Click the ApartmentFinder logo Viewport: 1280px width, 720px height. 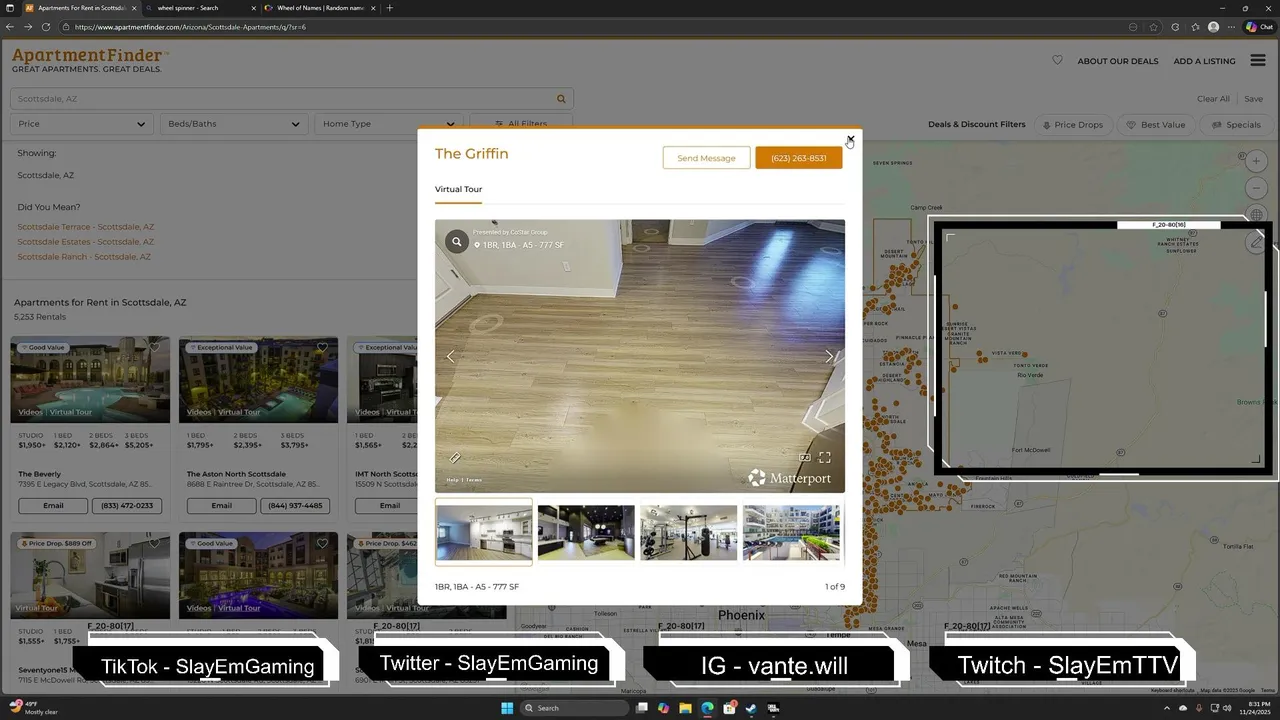click(90, 60)
